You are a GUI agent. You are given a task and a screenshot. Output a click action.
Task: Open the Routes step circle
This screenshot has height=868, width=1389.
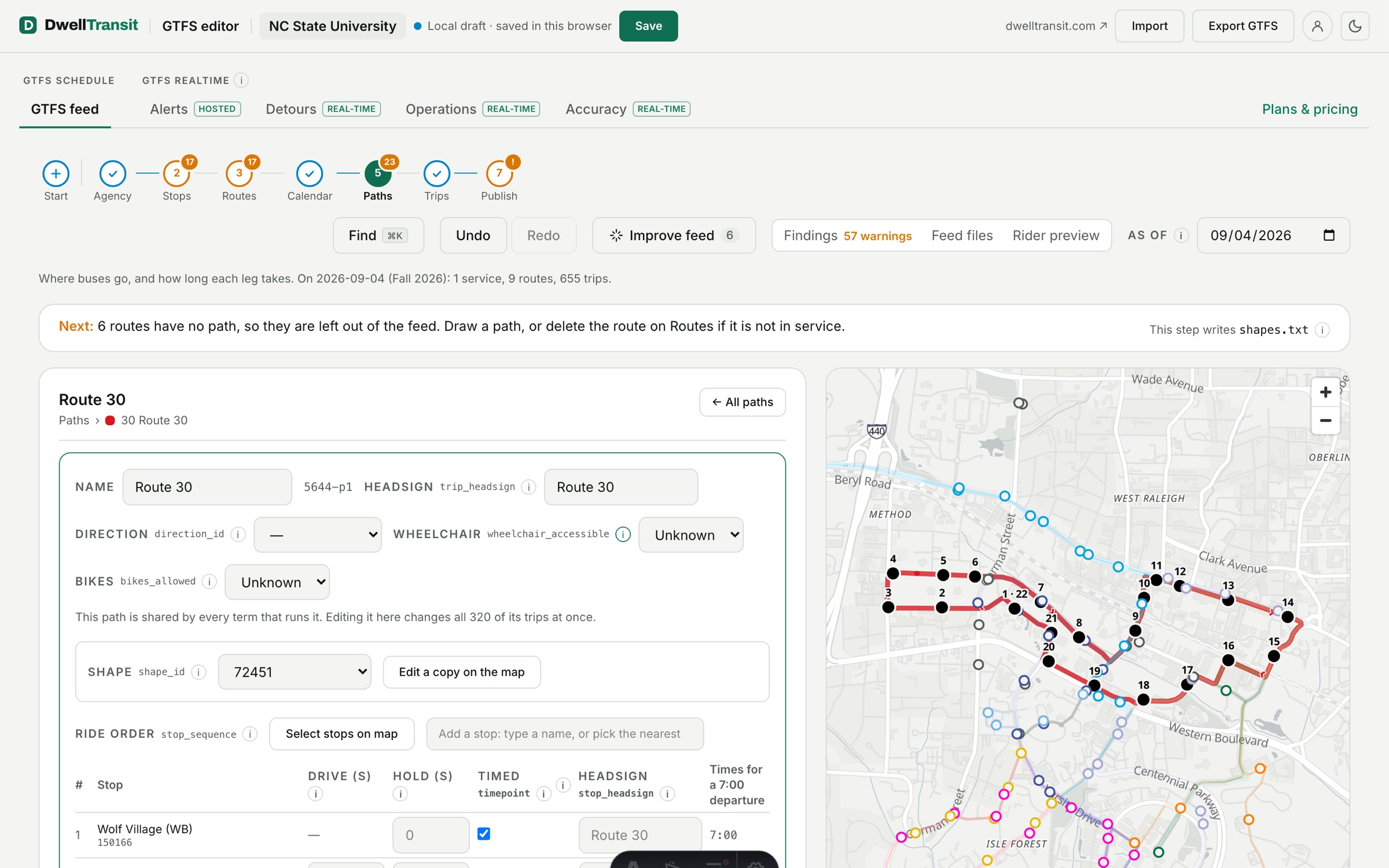239,173
